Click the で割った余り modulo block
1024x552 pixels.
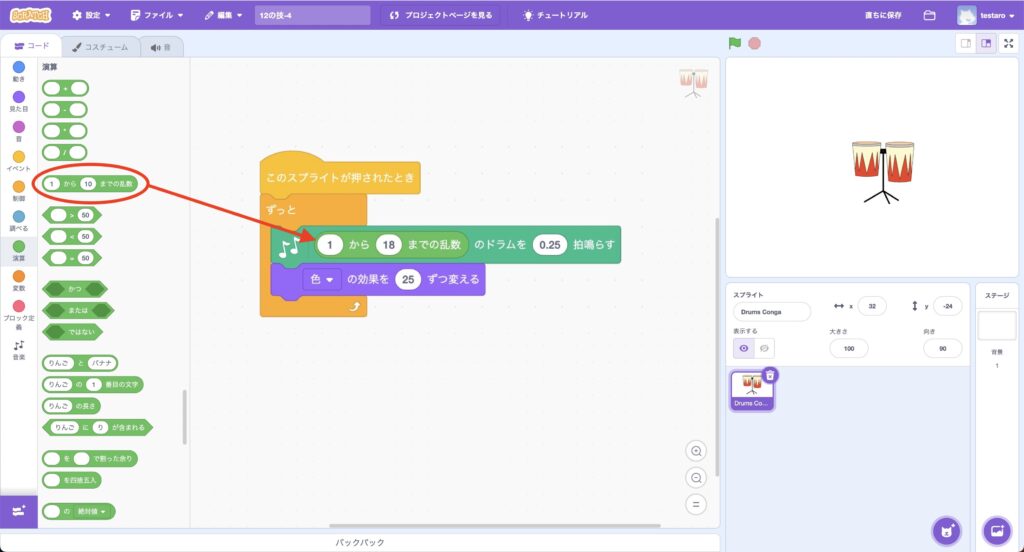pyautogui.click(x=89, y=459)
